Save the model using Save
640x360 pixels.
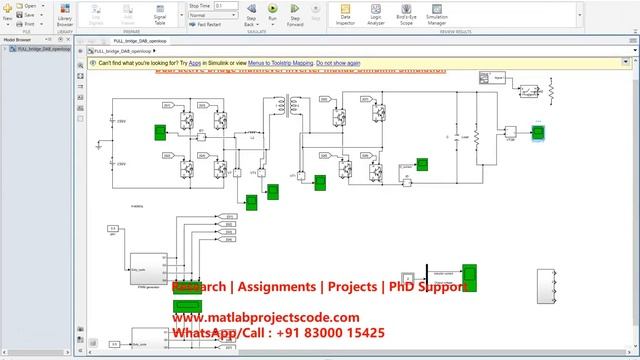(x=25, y=15)
